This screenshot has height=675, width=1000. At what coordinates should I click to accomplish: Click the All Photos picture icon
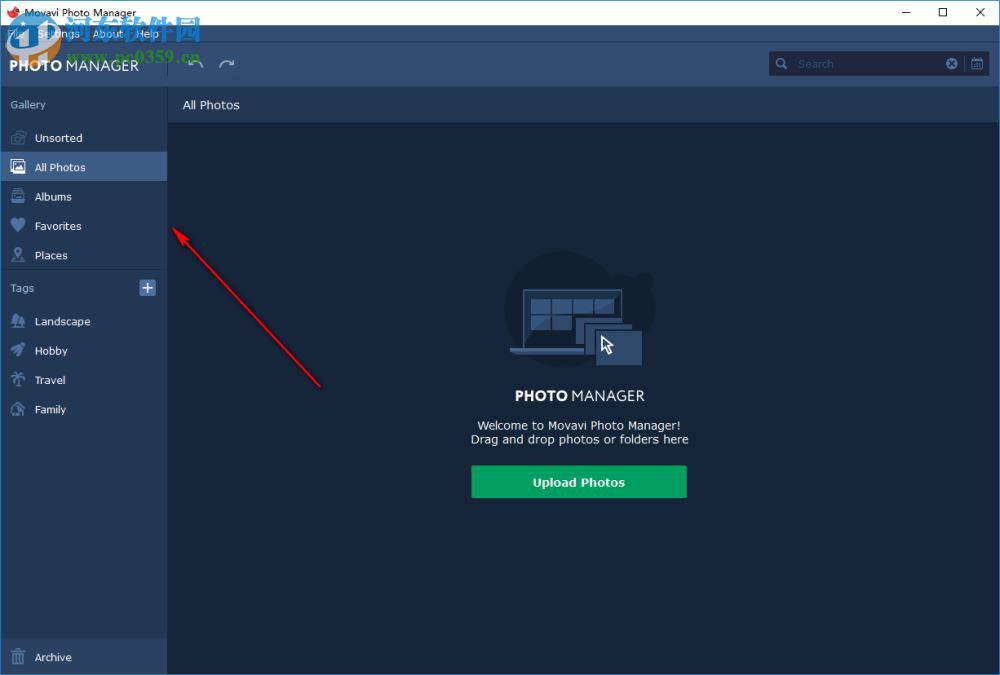tap(18, 167)
